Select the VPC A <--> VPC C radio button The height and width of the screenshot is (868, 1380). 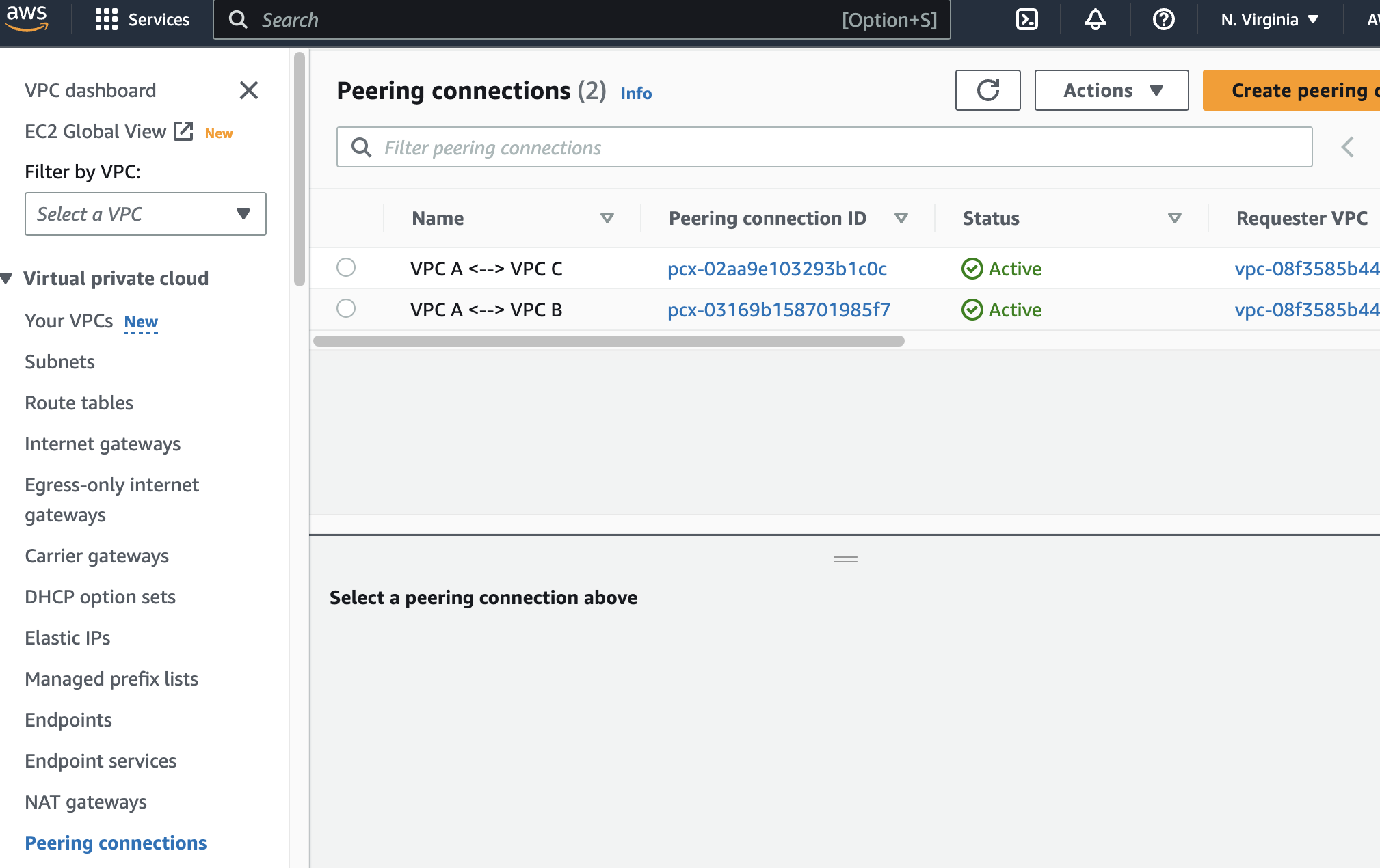(x=346, y=267)
